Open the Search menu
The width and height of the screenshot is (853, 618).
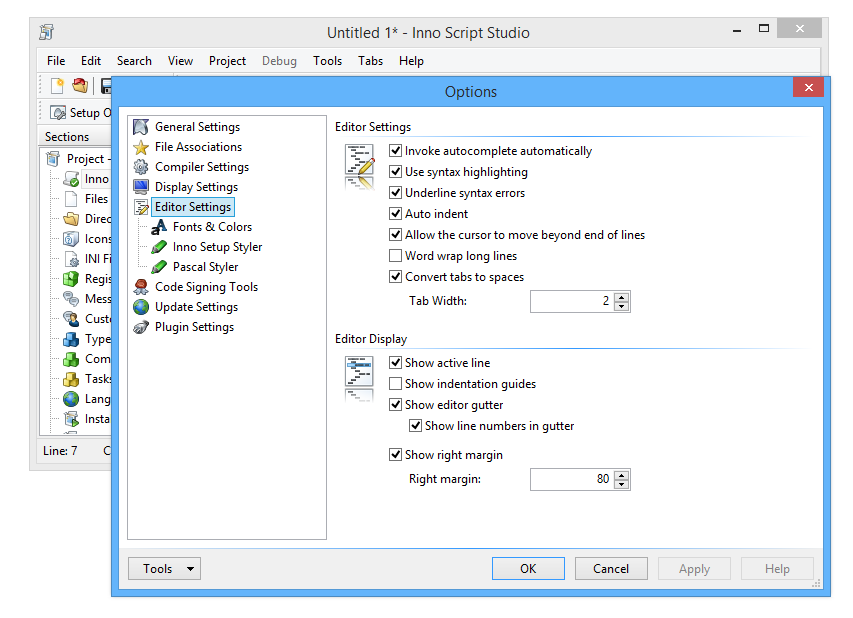[134, 61]
